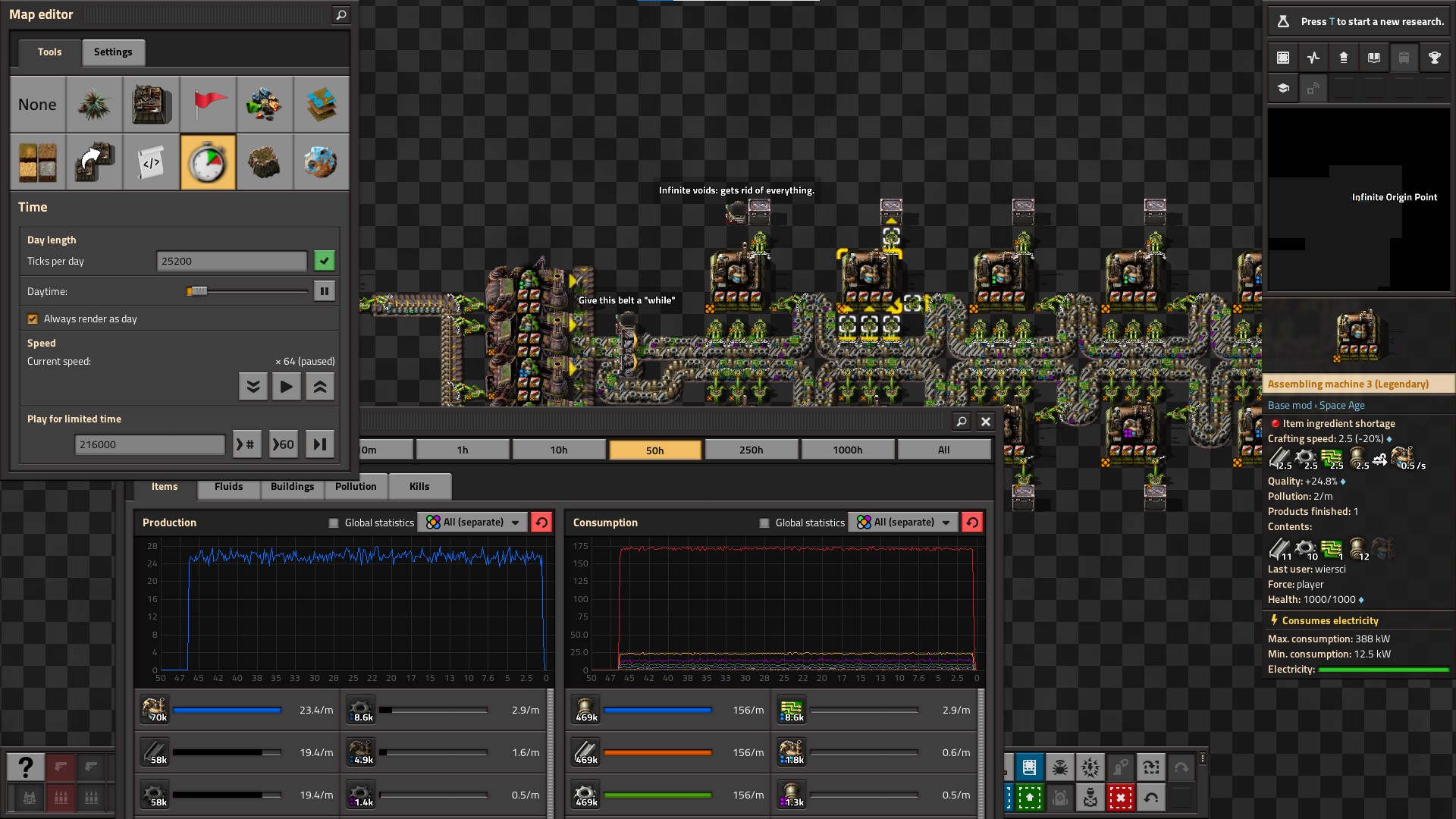Toggle Consumption Global statistics checkbox
The height and width of the screenshot is (819, 1456).
click(x=764, y=522)
